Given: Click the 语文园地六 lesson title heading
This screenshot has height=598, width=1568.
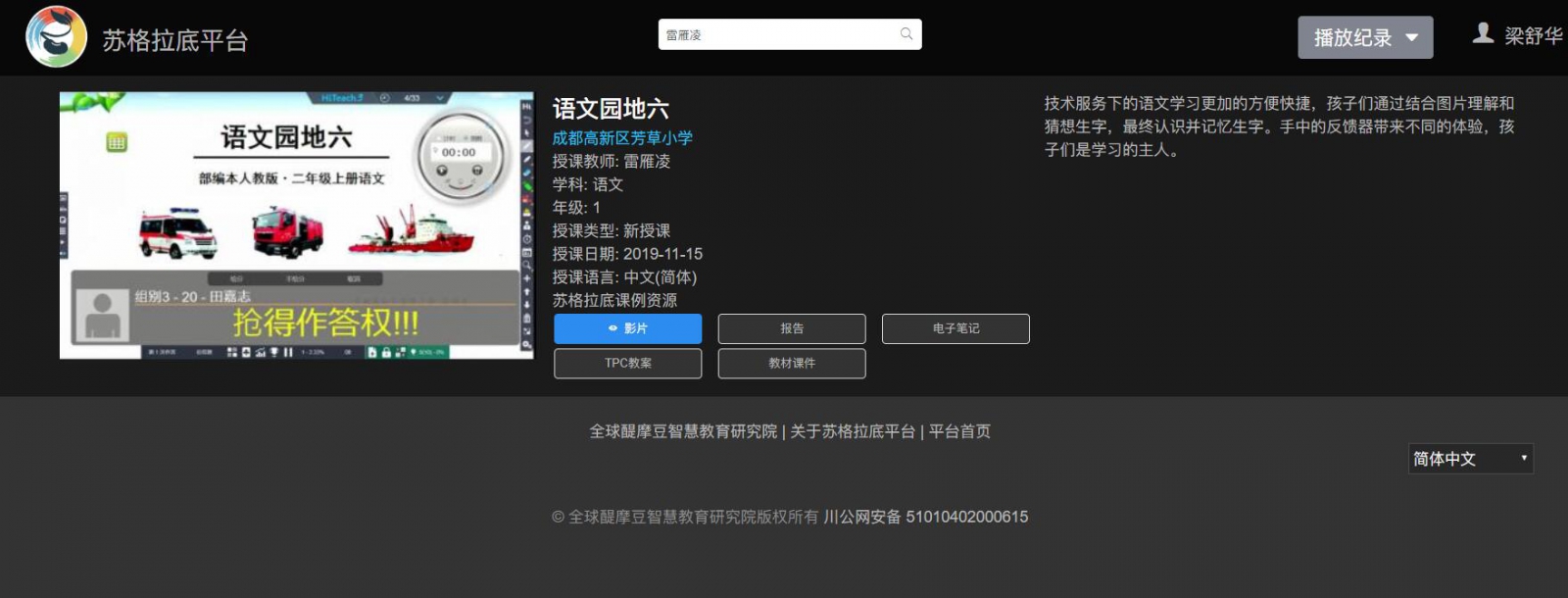Looking at the screenshot, I should [x=611, y=109].
